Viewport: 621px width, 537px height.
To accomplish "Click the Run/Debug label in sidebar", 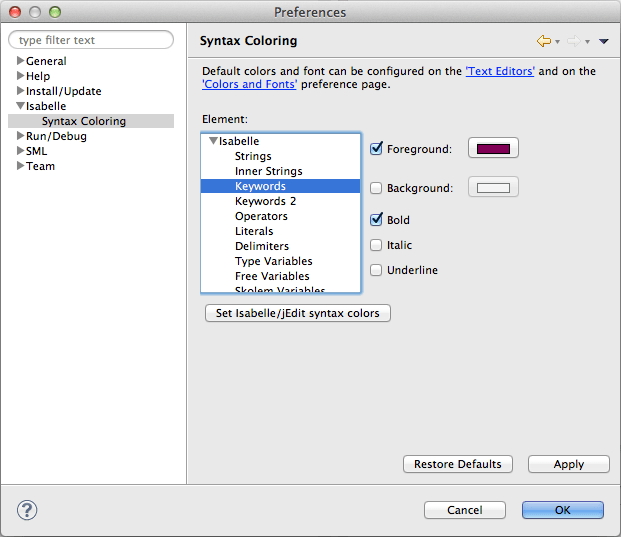I will tap(56, 136).
